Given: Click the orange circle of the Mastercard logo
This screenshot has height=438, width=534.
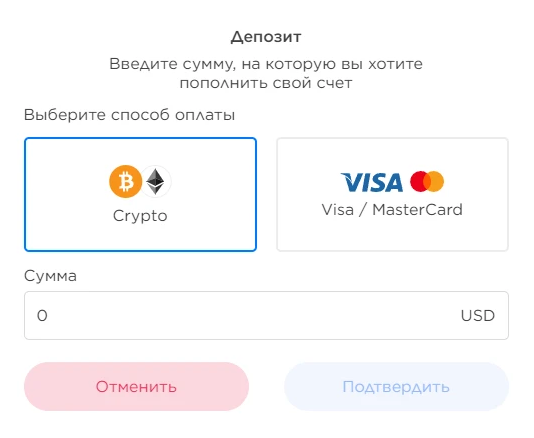Looking at the screenshot, I should click(x=436, y=182).
